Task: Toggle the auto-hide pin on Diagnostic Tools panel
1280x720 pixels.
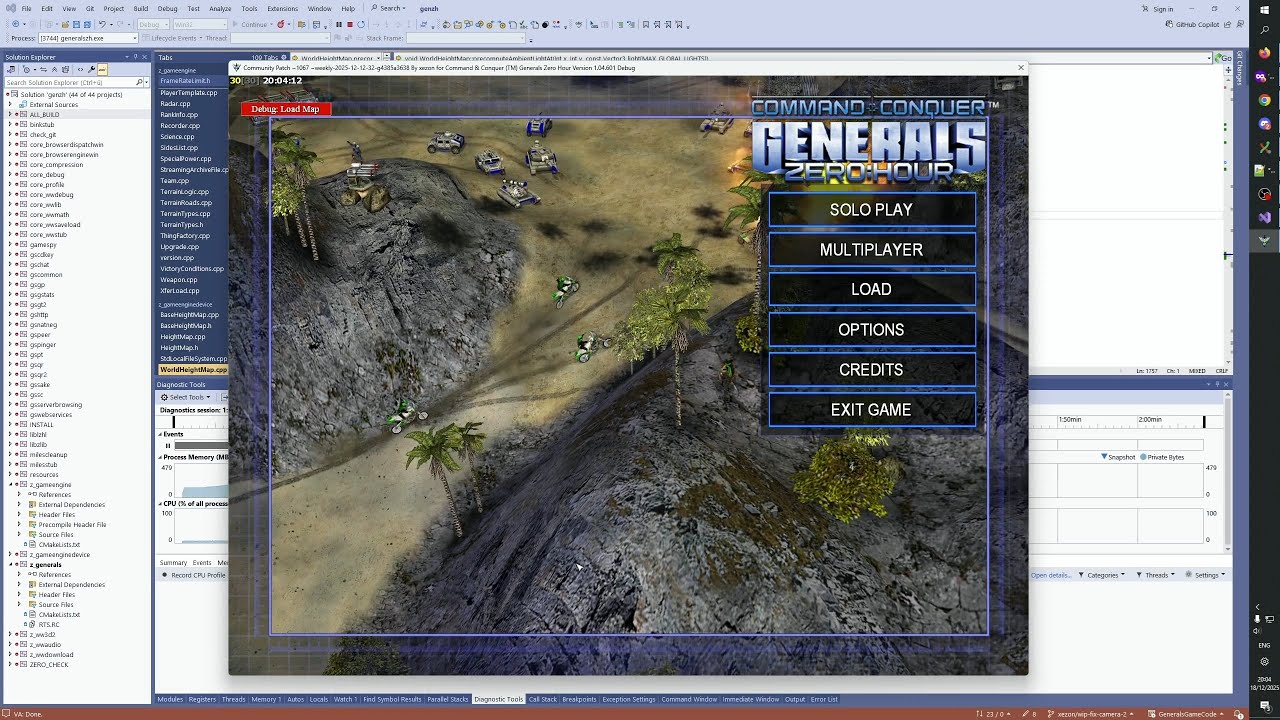Action: tap(1217, 384)
